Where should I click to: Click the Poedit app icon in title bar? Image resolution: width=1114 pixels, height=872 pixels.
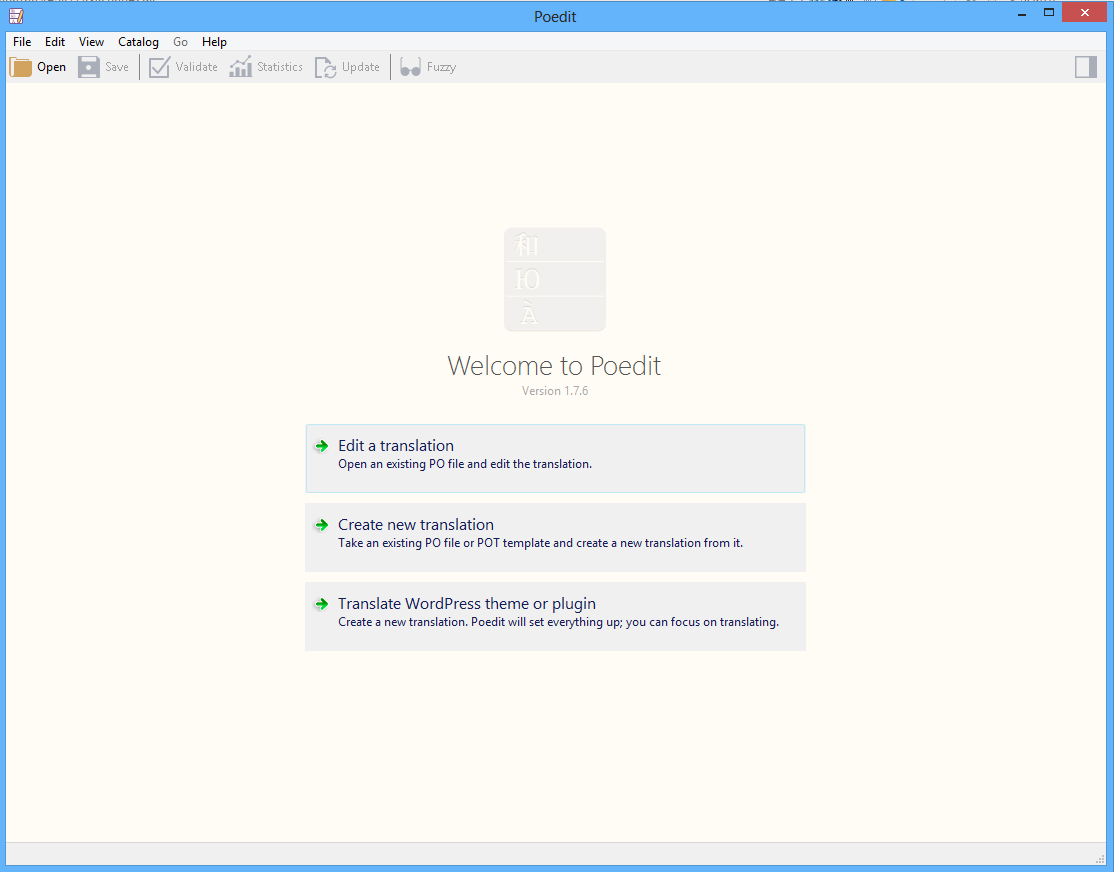click(x=16, y=16)
